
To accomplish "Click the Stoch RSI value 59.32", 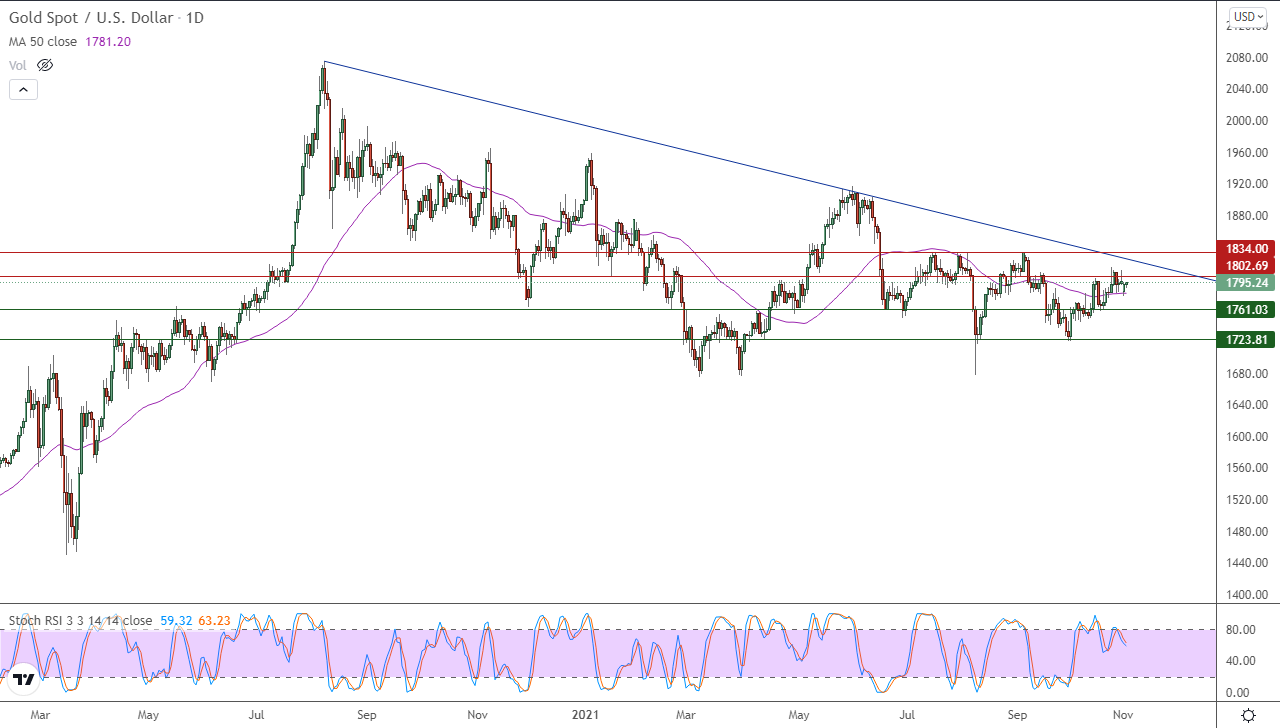I will 175,621.
